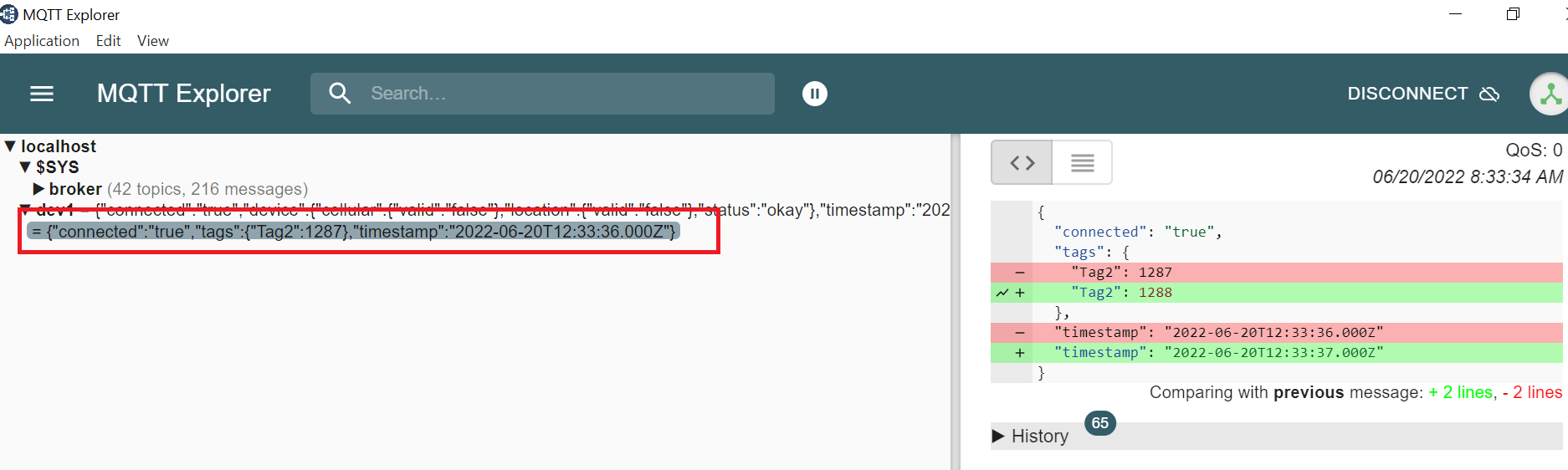Viewport: 1568px width, 470px height.
Task: Click the added timestamp 12:33:37 line
Action: pyautogui.click(x=1277, y=353)
